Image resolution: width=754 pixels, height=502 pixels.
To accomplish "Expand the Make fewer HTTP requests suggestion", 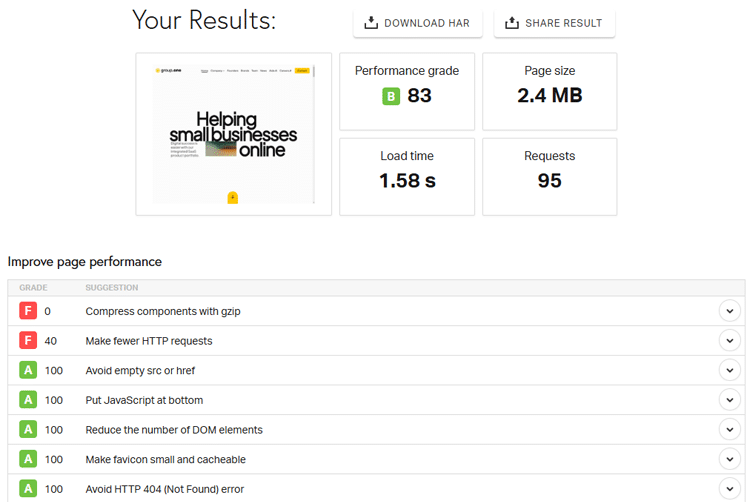I will coord(730,341).
